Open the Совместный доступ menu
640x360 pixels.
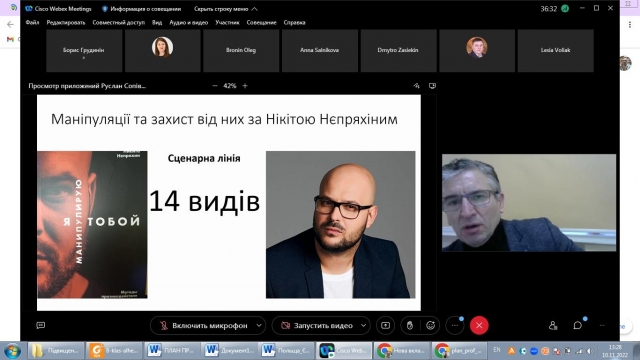118,22
